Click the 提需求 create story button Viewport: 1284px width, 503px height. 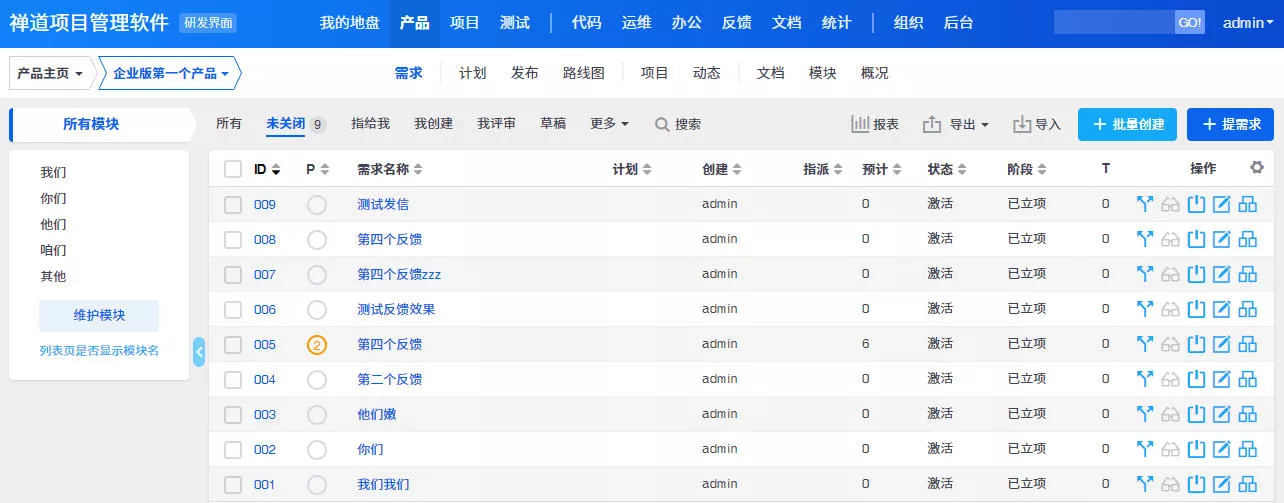tap(1230, 124)
